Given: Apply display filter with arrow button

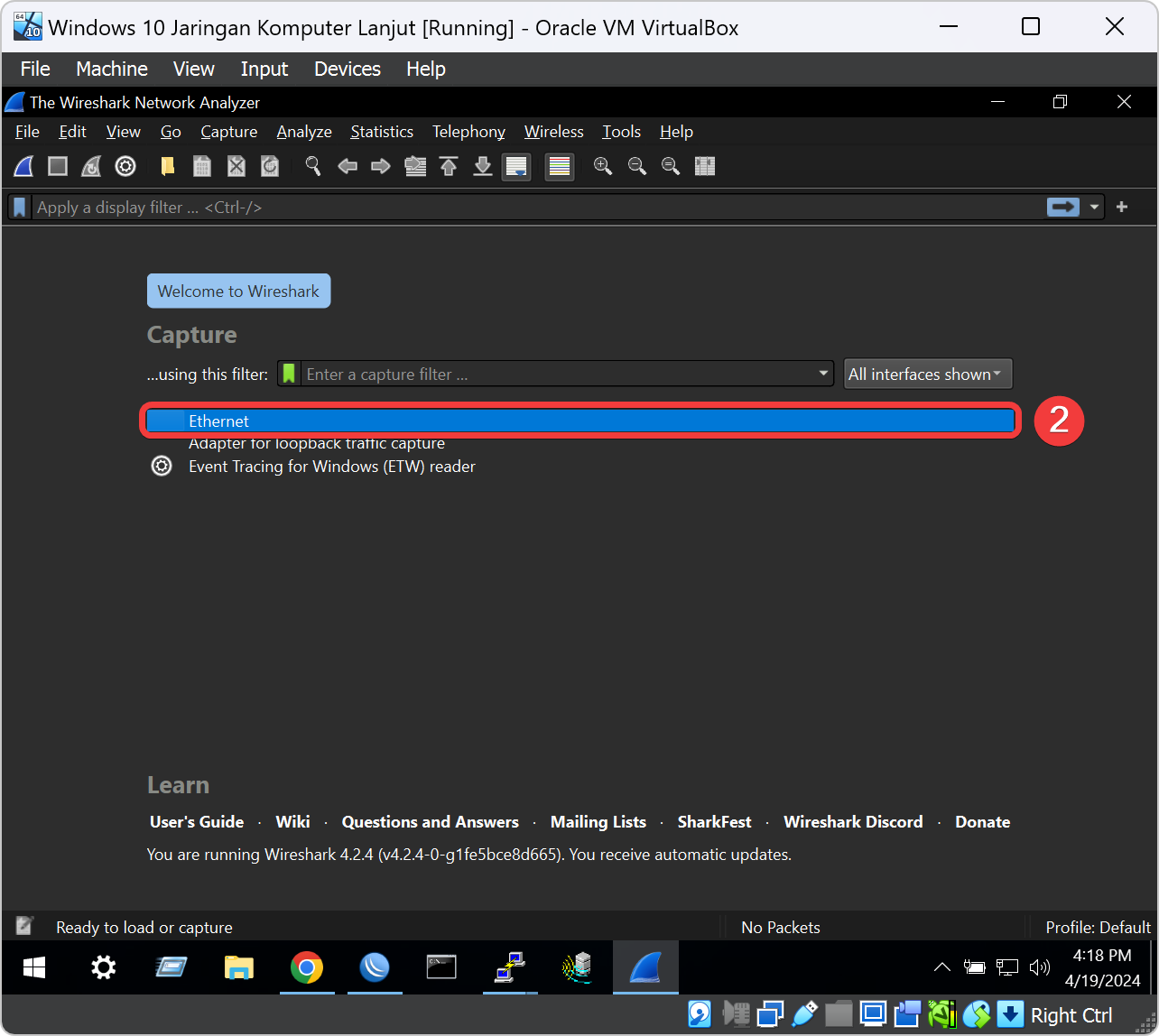Looking at the screenshot, I should (1063, 208).
